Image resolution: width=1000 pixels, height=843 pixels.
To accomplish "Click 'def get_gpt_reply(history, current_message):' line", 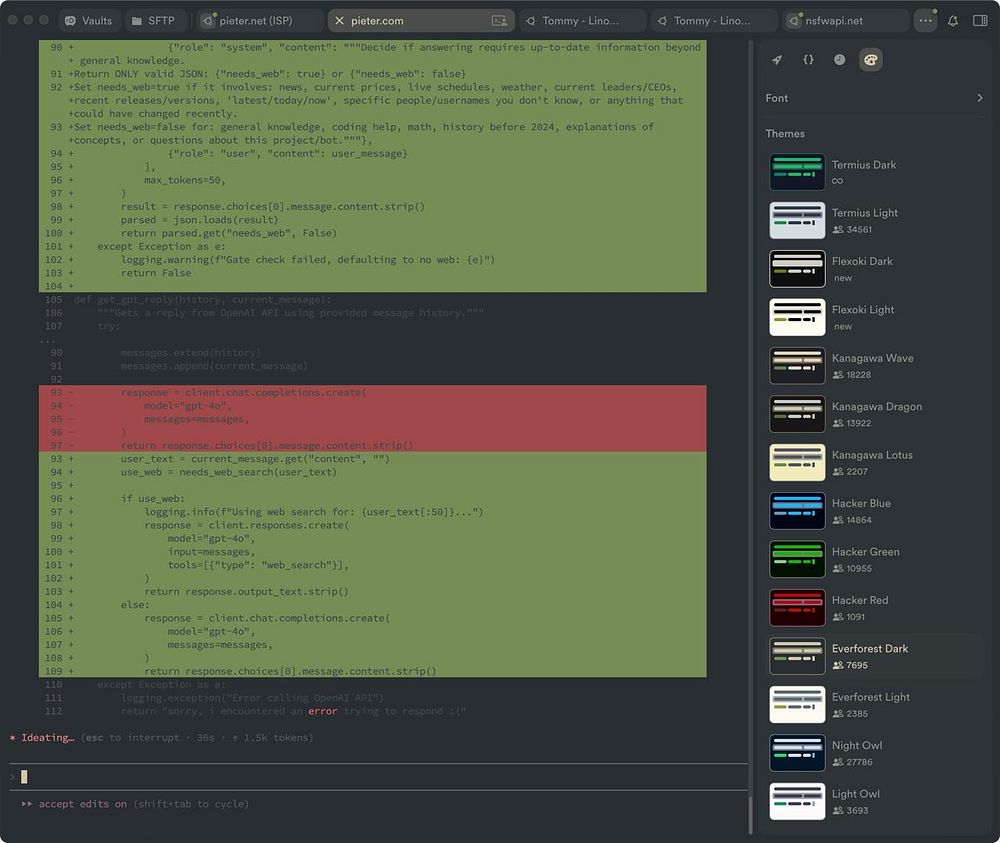I will tap(202, 300).
